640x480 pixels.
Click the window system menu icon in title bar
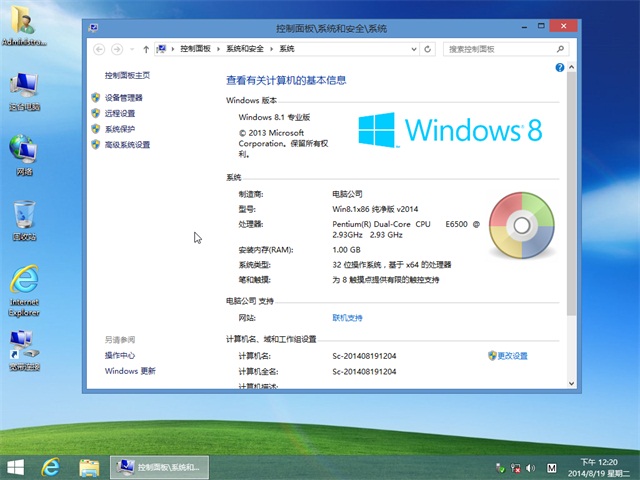click(x=93, y=28)
